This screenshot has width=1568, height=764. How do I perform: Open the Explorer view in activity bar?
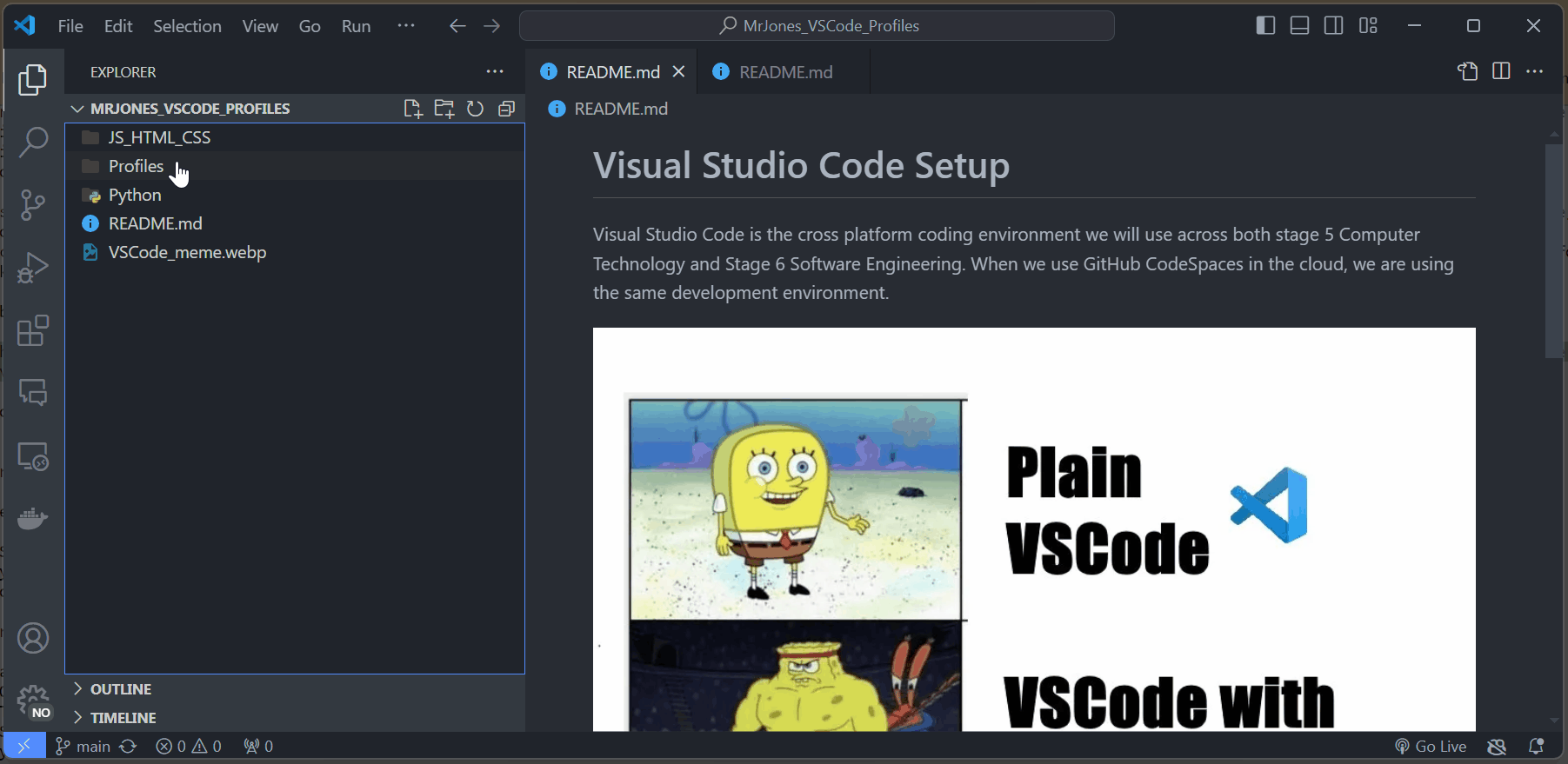click(32, 79)
